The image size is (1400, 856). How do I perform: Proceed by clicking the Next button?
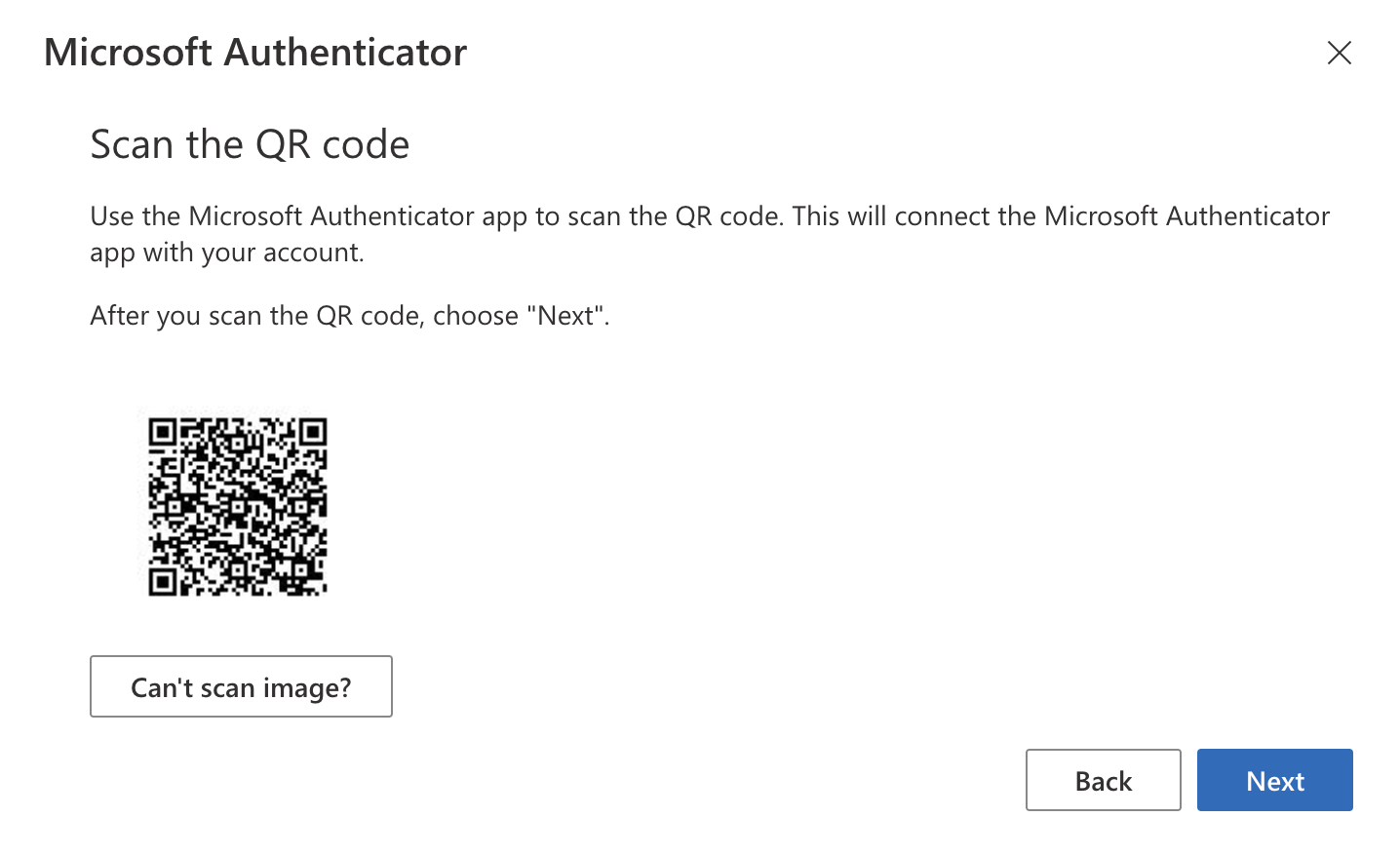click(x=1274, y=780)
